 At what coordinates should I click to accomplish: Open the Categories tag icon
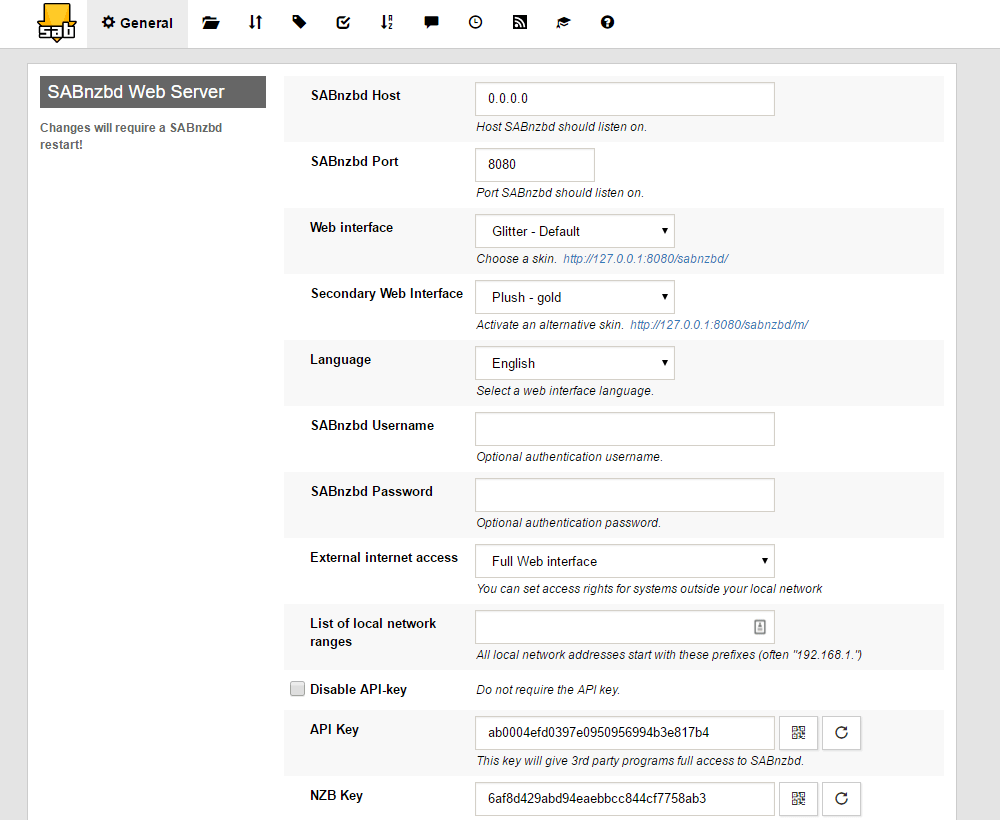299,23
